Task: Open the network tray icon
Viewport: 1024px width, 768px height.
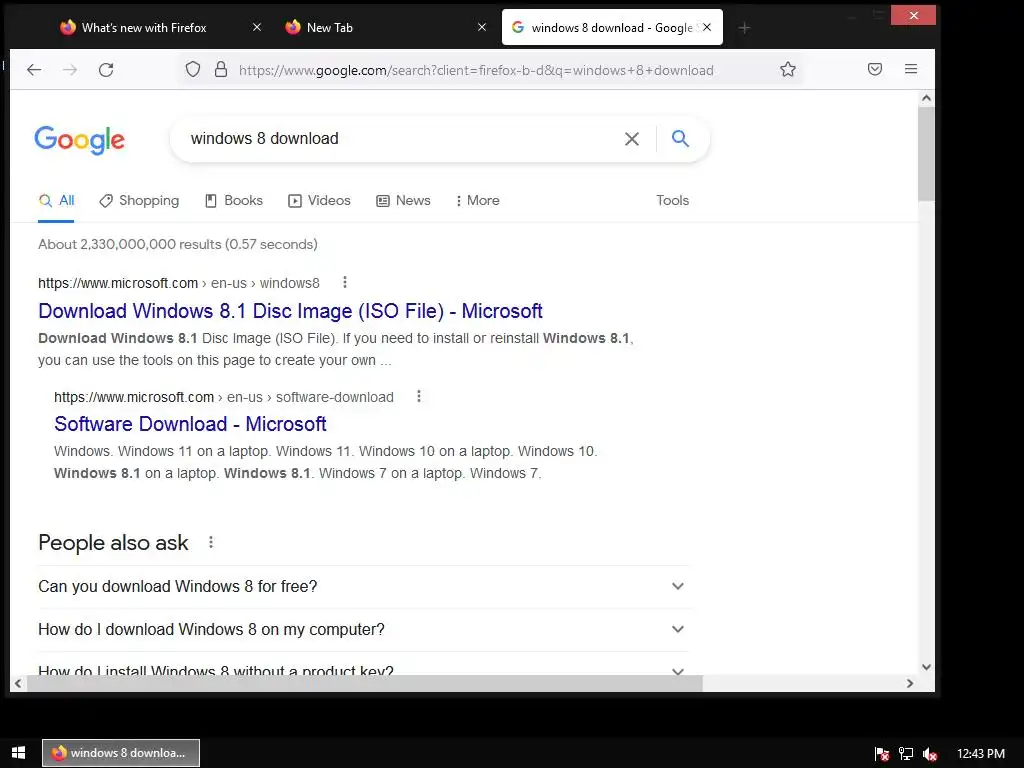Action: [906, 754]
